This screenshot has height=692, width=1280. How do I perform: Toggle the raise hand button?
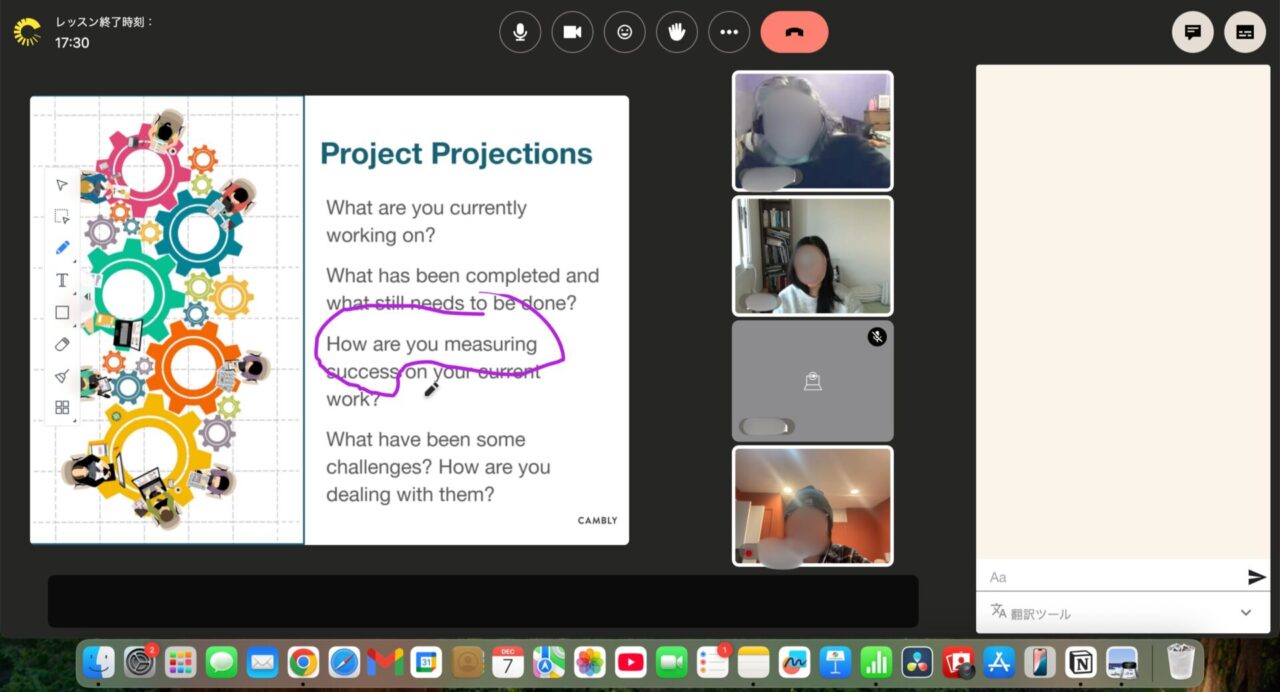[677, 32]
